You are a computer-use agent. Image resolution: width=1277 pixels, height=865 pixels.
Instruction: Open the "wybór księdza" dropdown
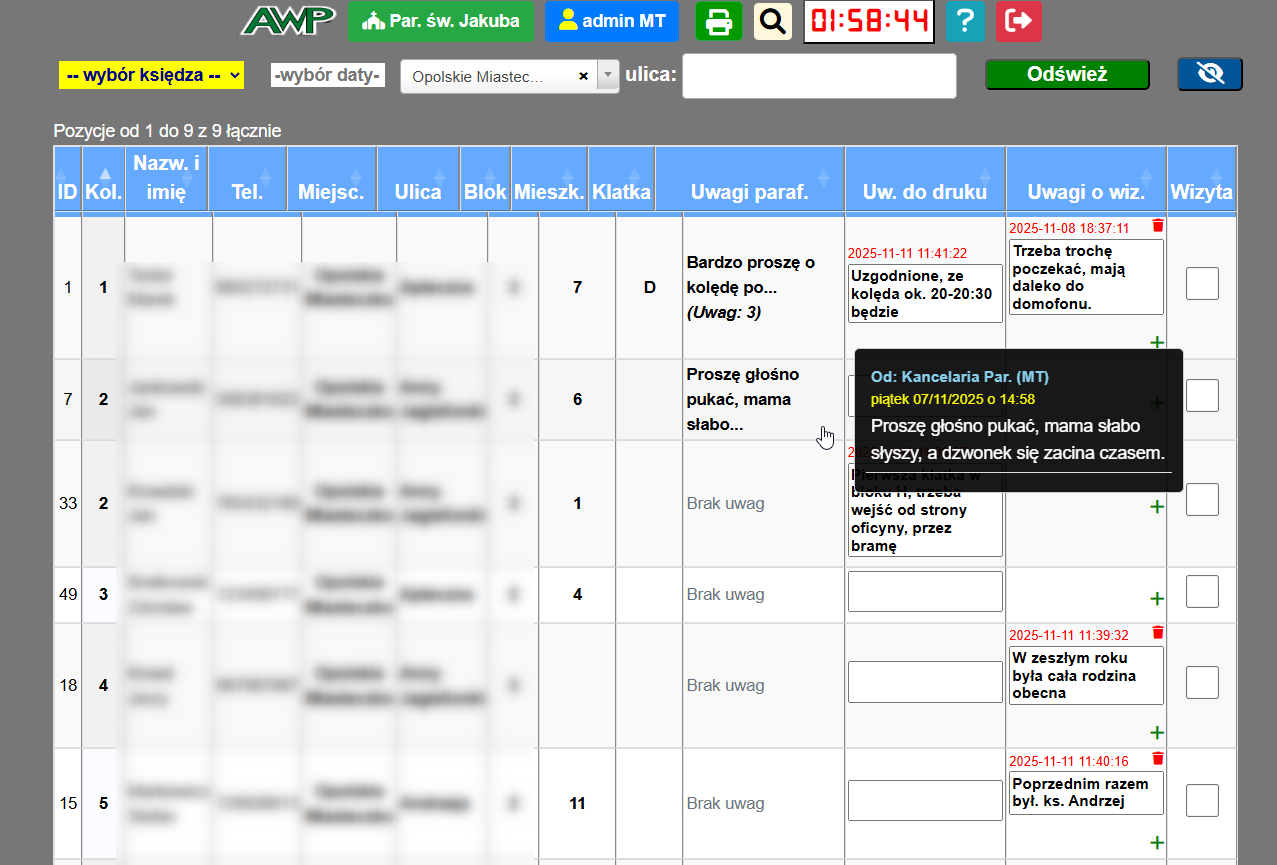(x=151, y=75)
